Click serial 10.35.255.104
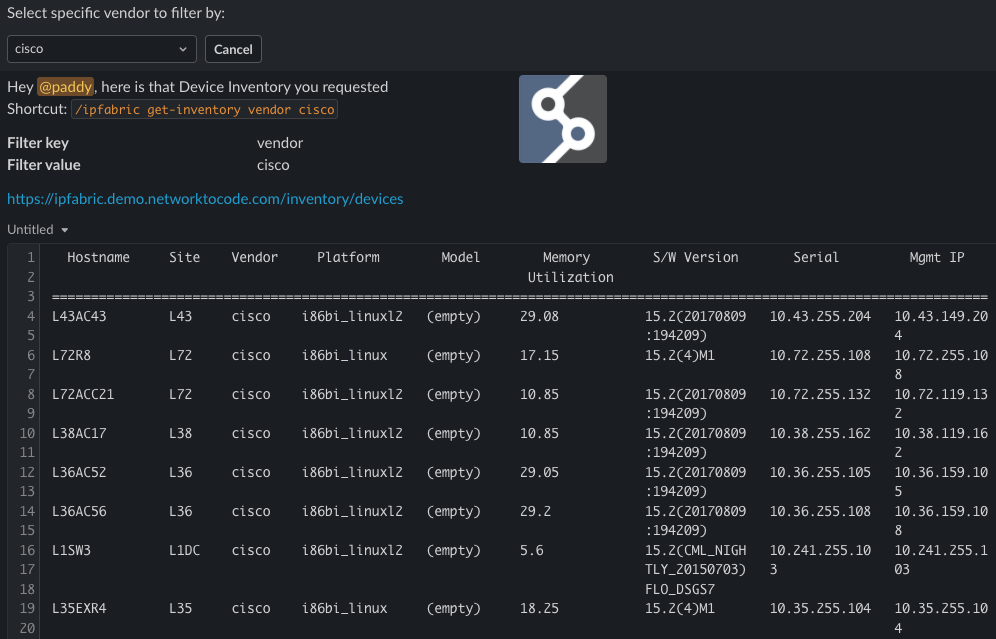Screen dimensions: 996x639 (820, 608)
